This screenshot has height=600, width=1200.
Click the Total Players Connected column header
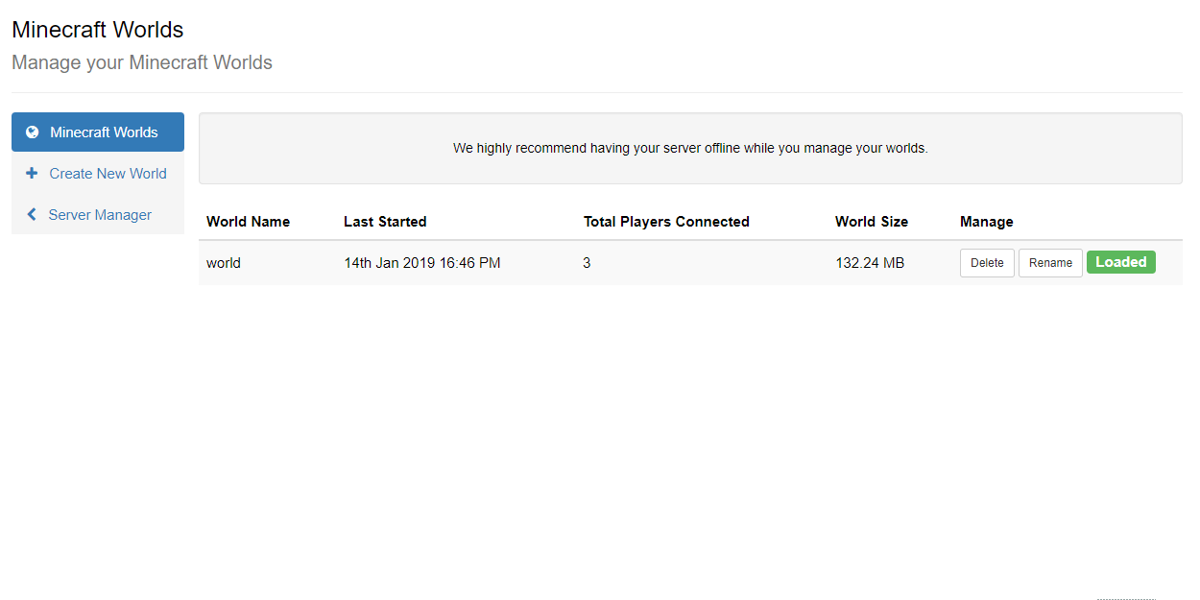[x=666, y=222]
